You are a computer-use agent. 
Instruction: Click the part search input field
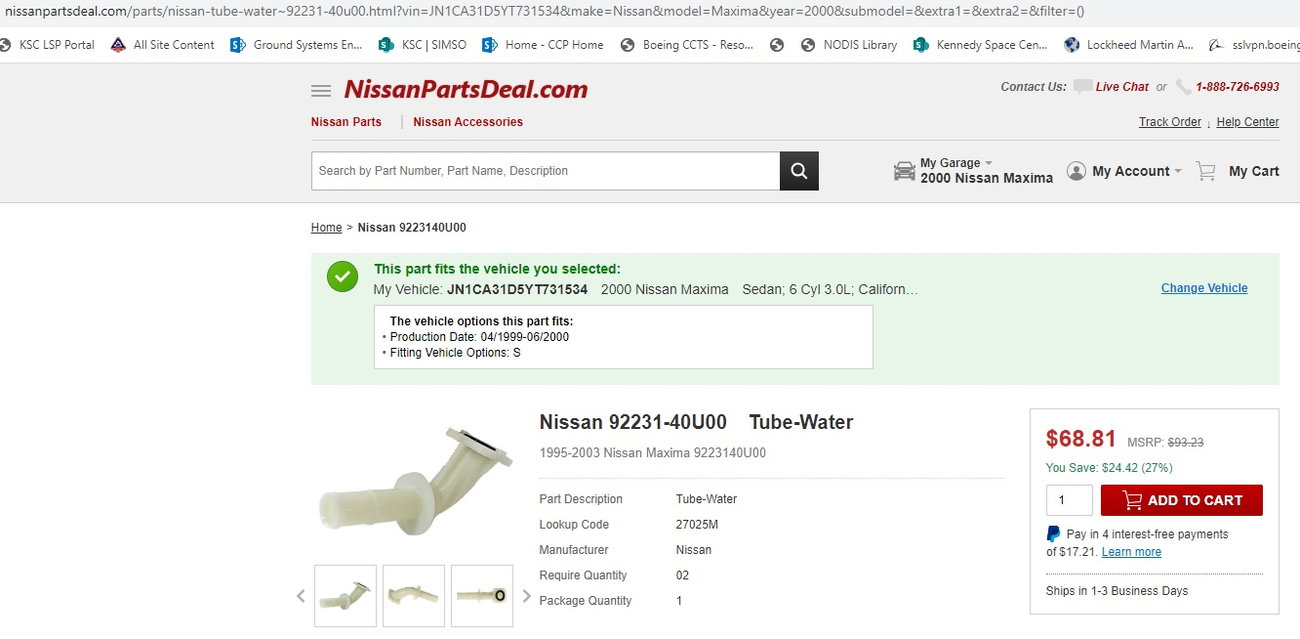point(545,171)
